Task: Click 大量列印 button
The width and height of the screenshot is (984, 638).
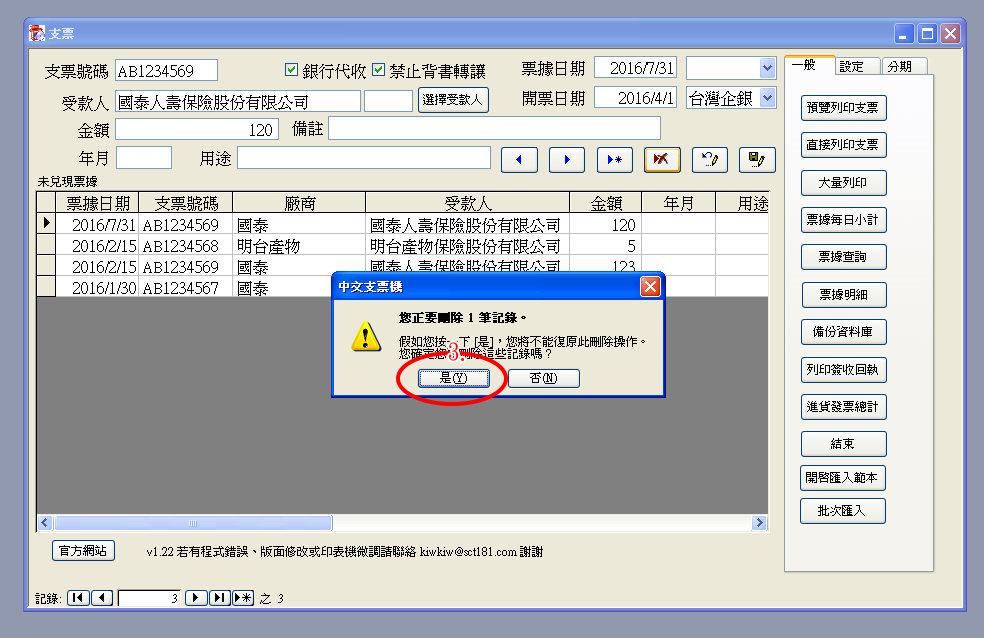Action: [x=843, y=183]
